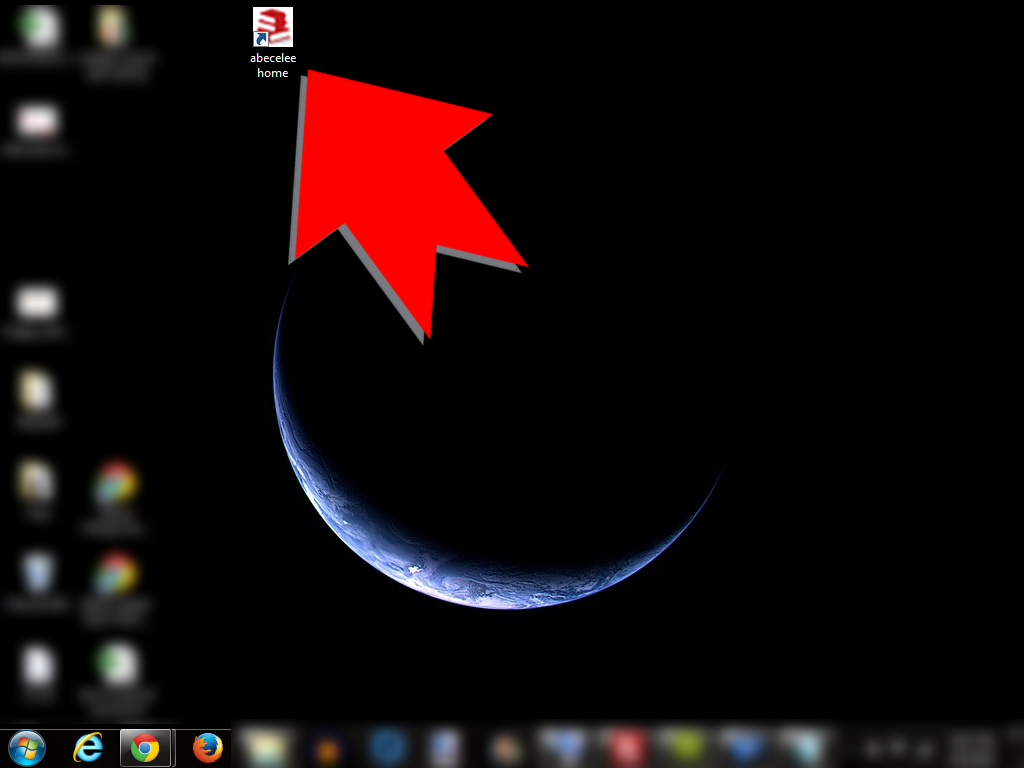Screen dimensions: 1024x768
Task: Open the Windows Start menu orb
Action: pos(27,748)
